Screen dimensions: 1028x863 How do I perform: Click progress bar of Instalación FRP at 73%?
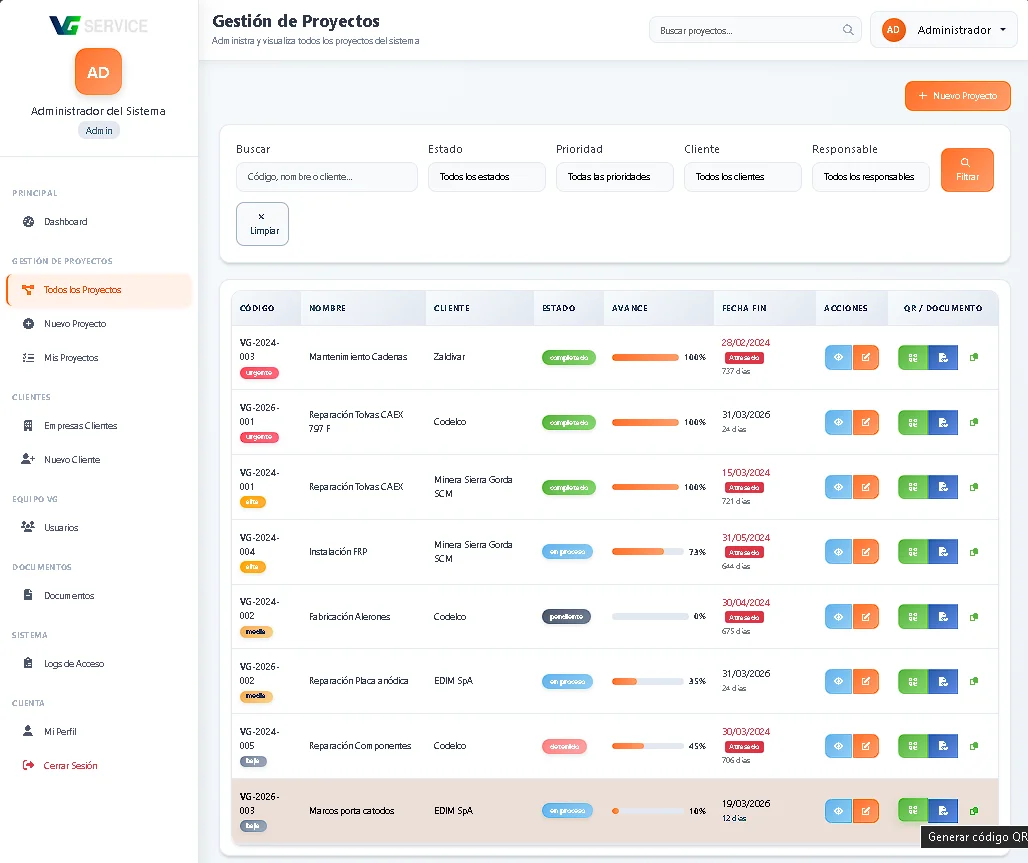pyautogui.click(x=647, y=552)
